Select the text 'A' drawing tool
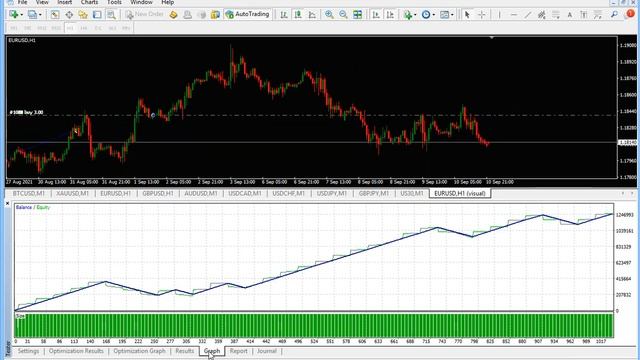640x360 pixels. pyautogui.click(x=570, y=15)
